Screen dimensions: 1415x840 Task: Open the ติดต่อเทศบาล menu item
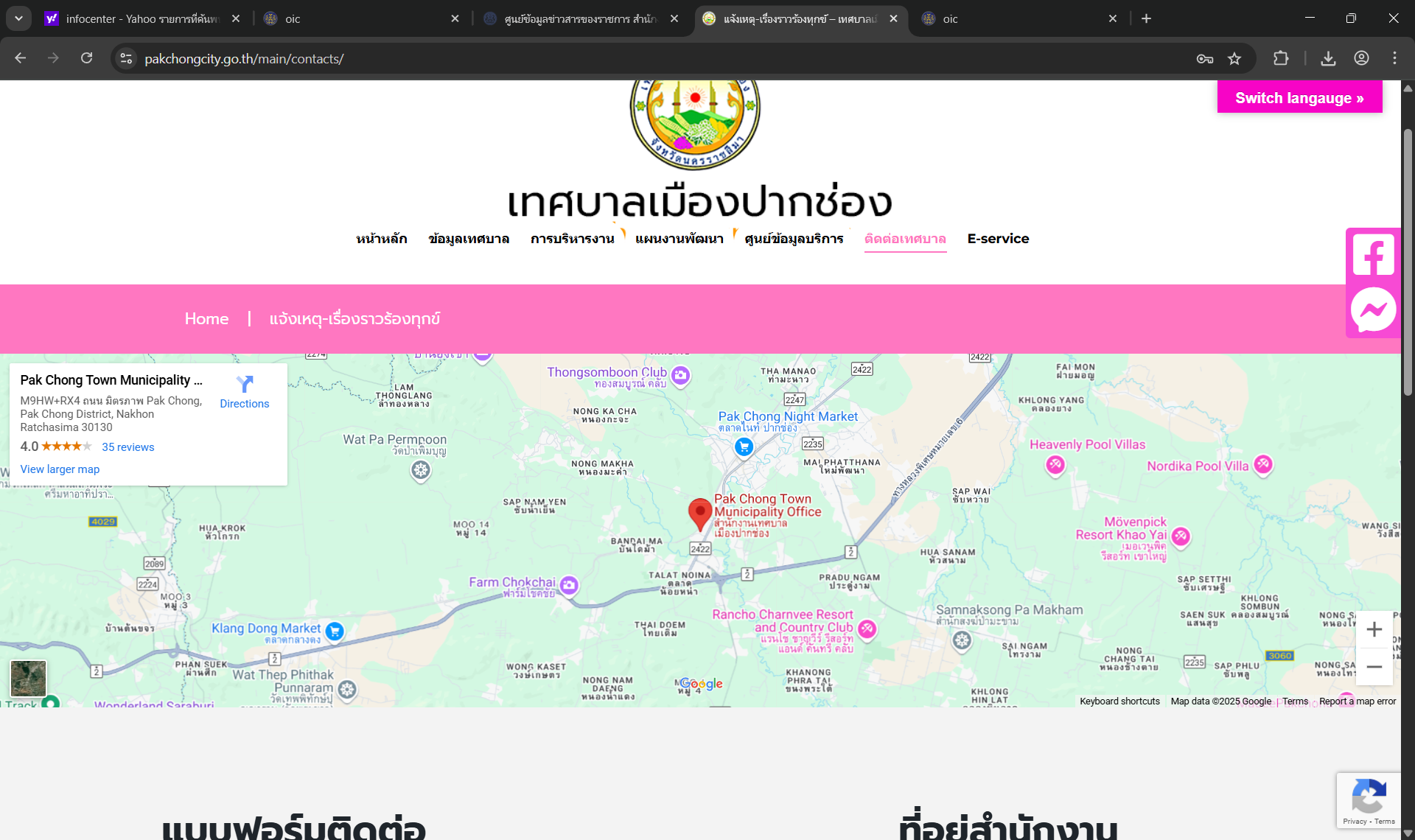click(905, 239)
